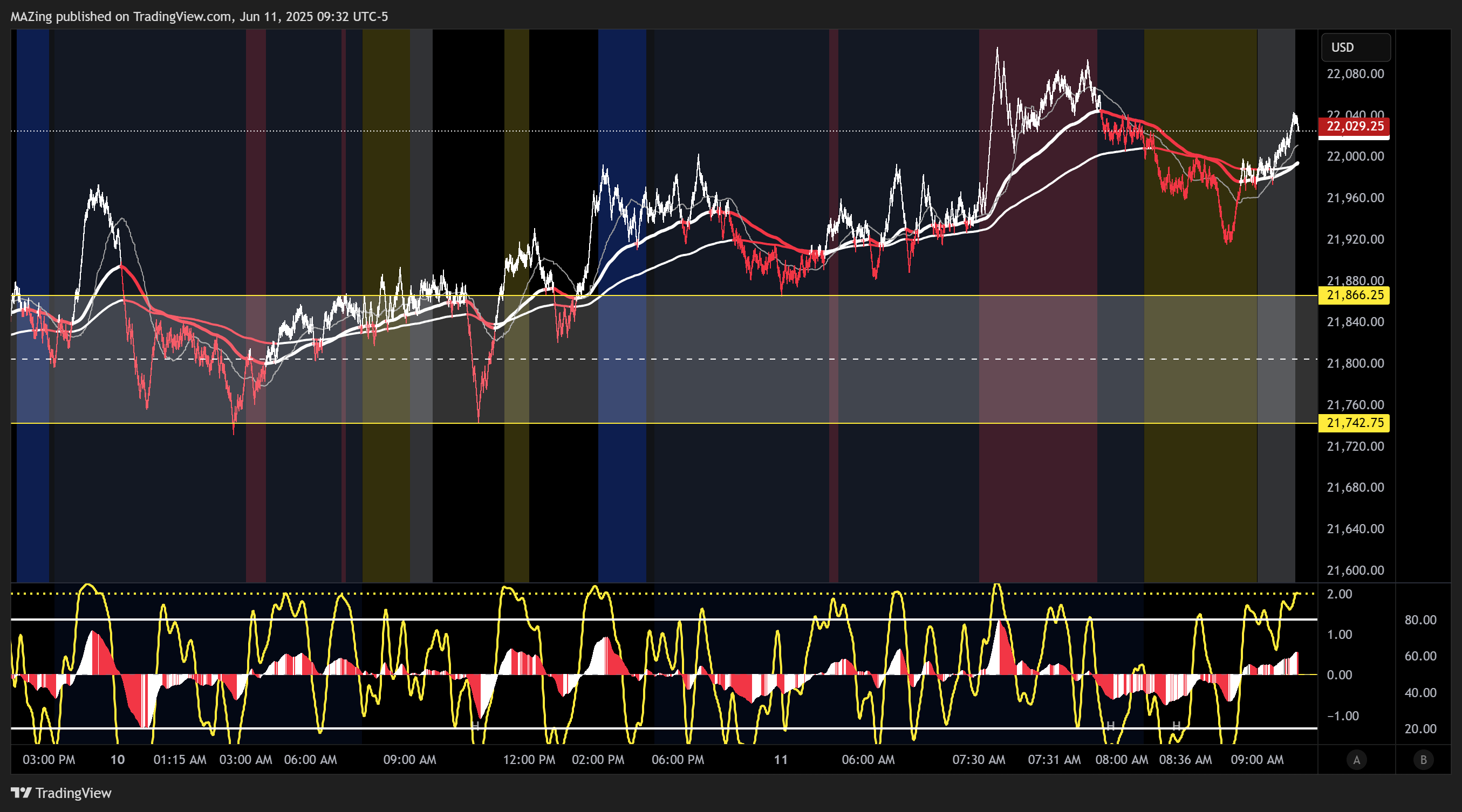Screen dimensions: 1462x812
Task: Click the 07:31 AM time label
Action: 1054,759
